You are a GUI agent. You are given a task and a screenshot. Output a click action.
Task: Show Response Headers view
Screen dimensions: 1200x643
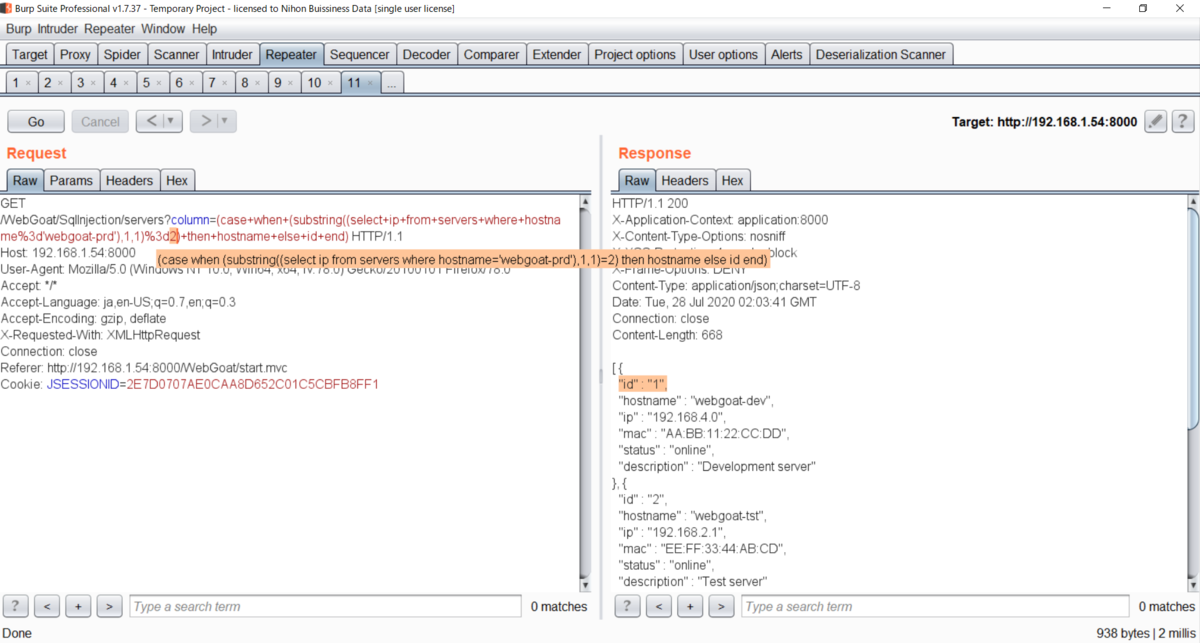tap(685, 180)
